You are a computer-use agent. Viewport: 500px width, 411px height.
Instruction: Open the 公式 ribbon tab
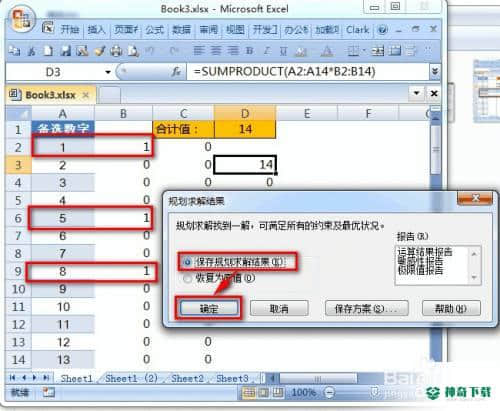(155, 30)
